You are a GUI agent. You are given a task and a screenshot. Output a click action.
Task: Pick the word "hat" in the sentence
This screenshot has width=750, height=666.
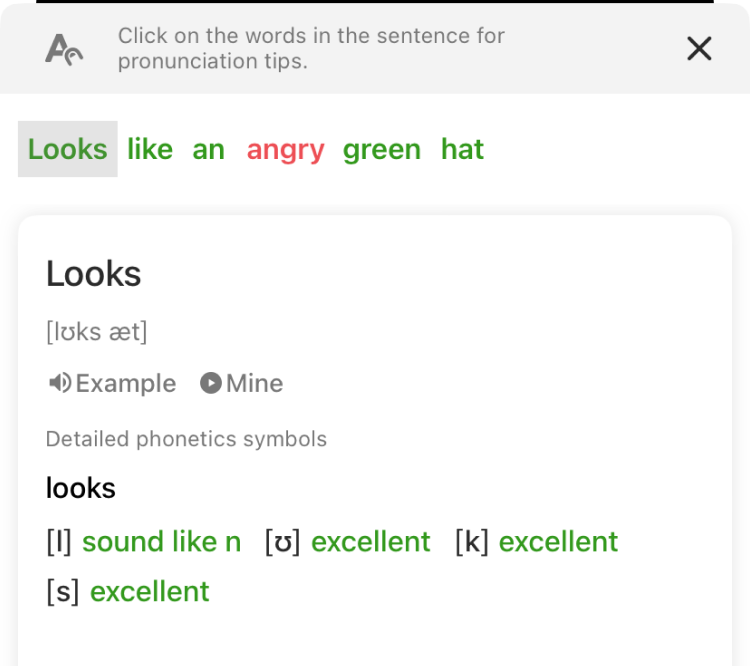[462, 149]
